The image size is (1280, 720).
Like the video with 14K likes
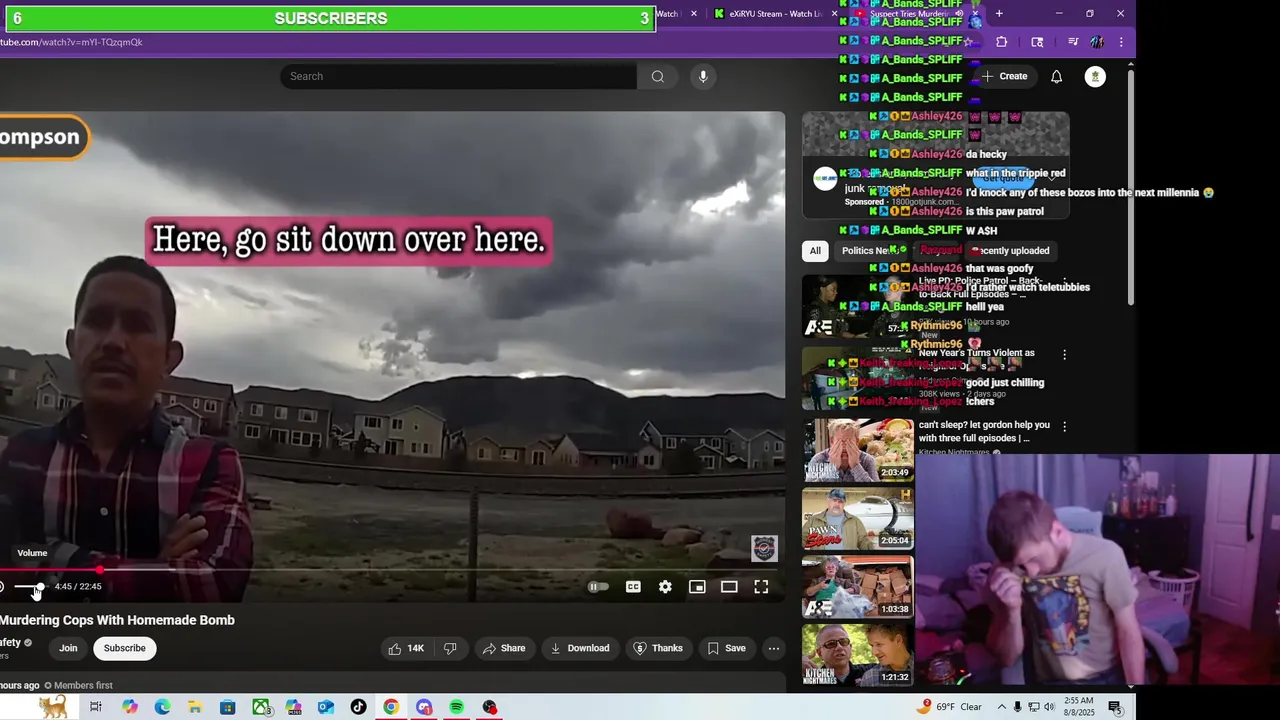(406, 648)
